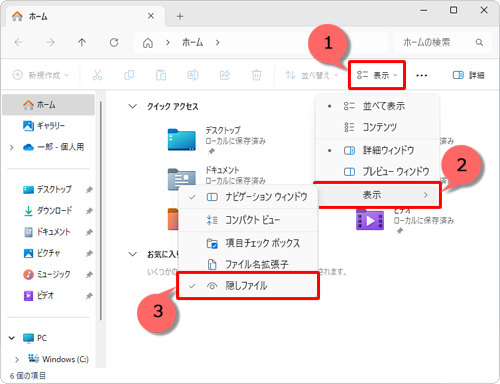Open ビデオ in the navigation pane
Image resolution: width=500 pixels, height=384 pixels.
(x=49, y=296)
